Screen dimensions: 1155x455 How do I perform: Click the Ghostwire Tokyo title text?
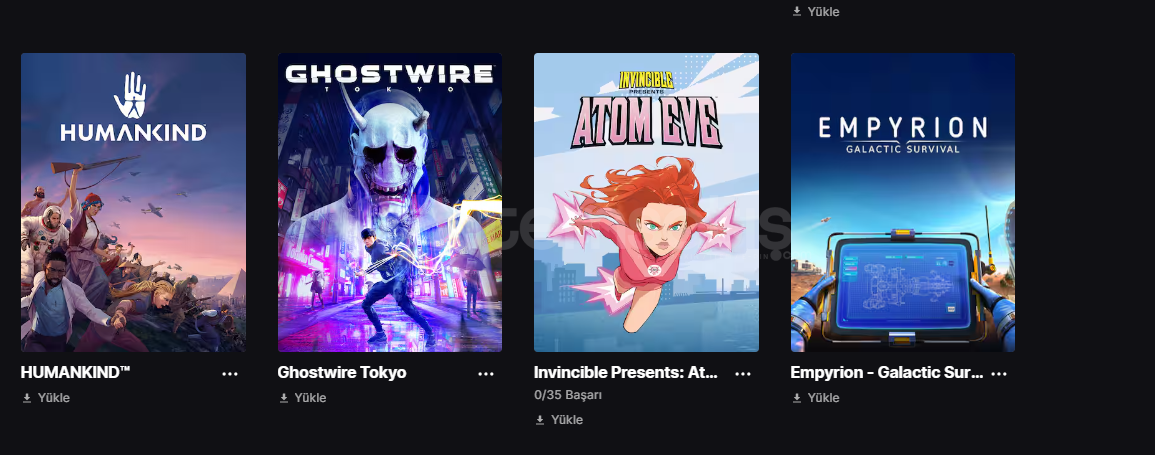[x=342, y=373]
